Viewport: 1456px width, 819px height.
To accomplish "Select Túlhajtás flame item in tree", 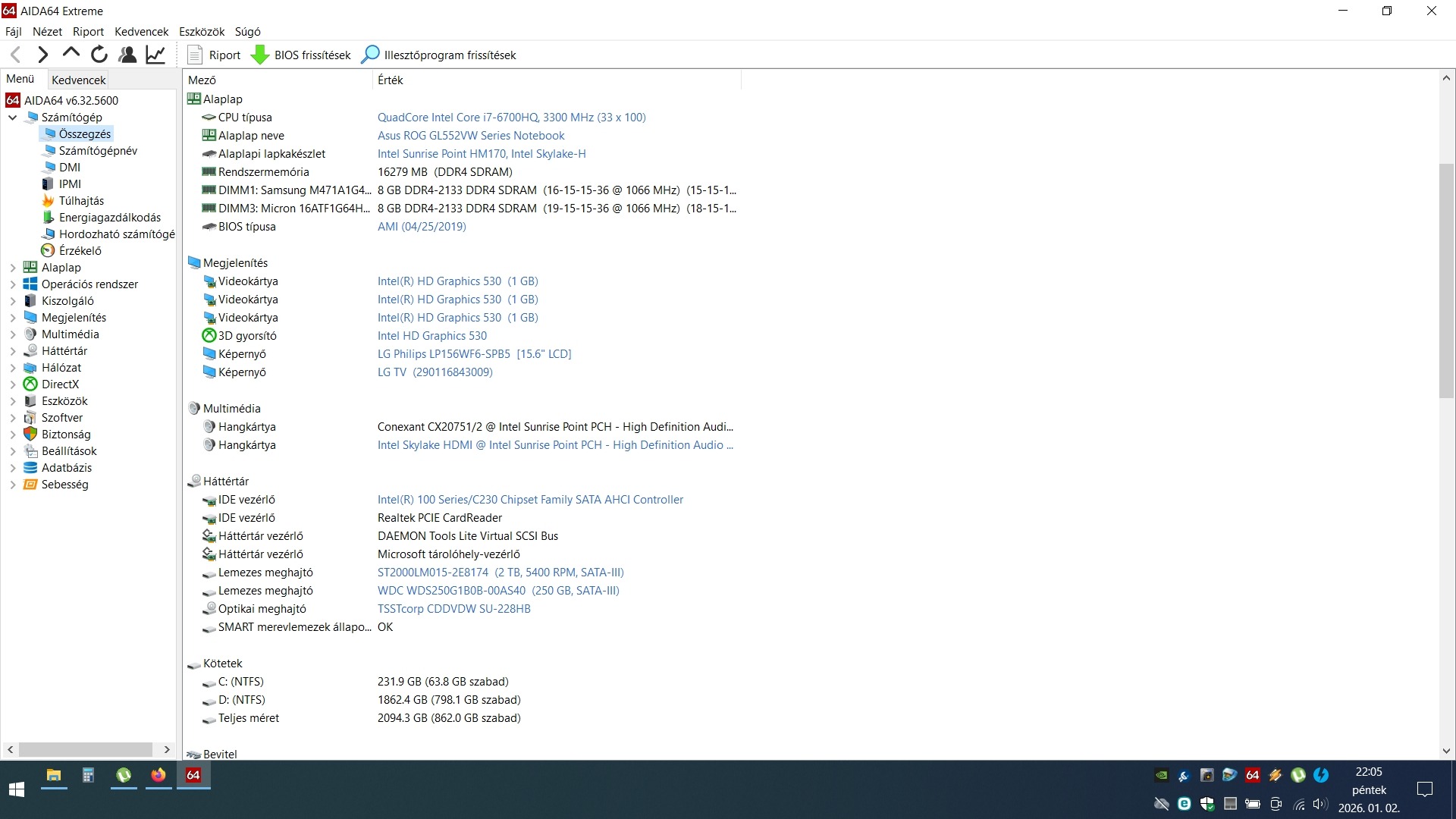I will tap(81, 201).
